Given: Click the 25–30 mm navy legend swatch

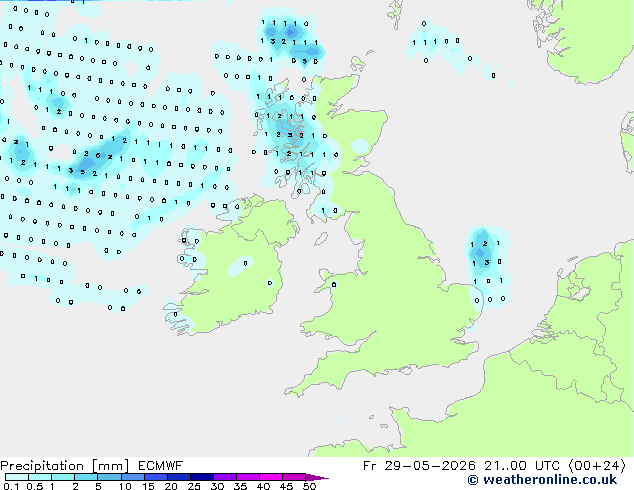Looking at the screenshot, I should (x=201, y=477).
